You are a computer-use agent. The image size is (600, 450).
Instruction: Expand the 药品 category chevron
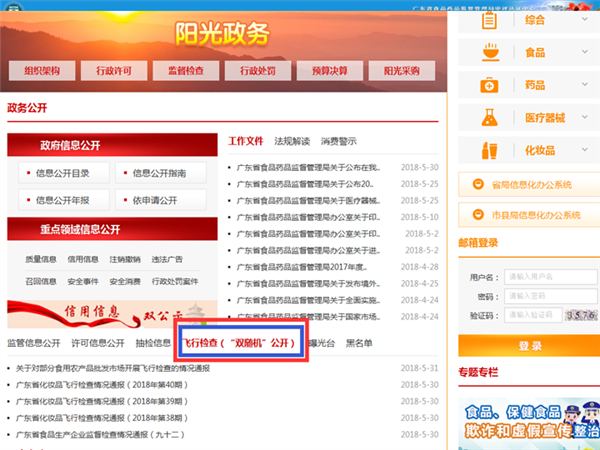[585, 84]
